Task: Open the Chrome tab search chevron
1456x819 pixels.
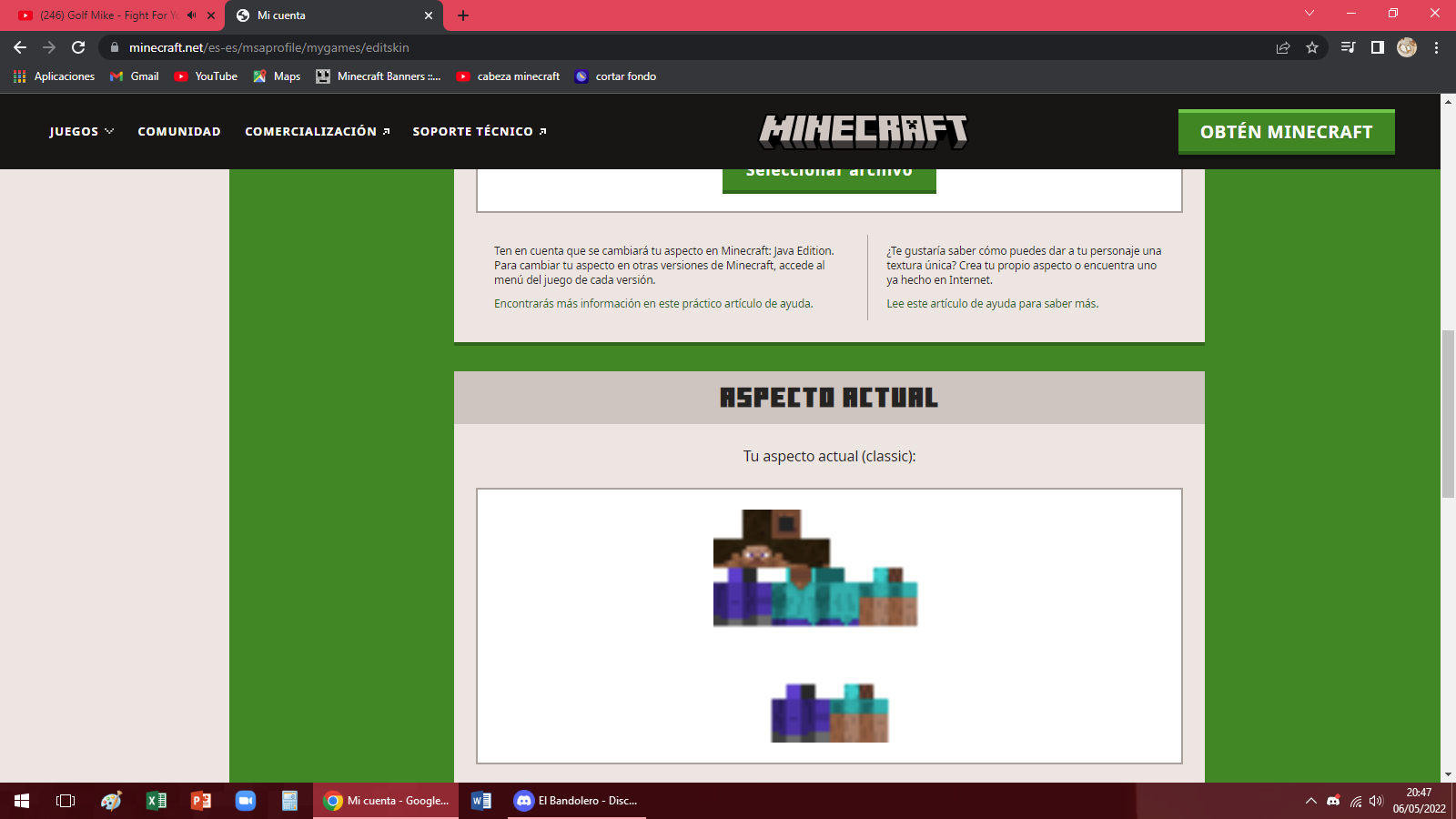Action: click(x=1309, y=14)
